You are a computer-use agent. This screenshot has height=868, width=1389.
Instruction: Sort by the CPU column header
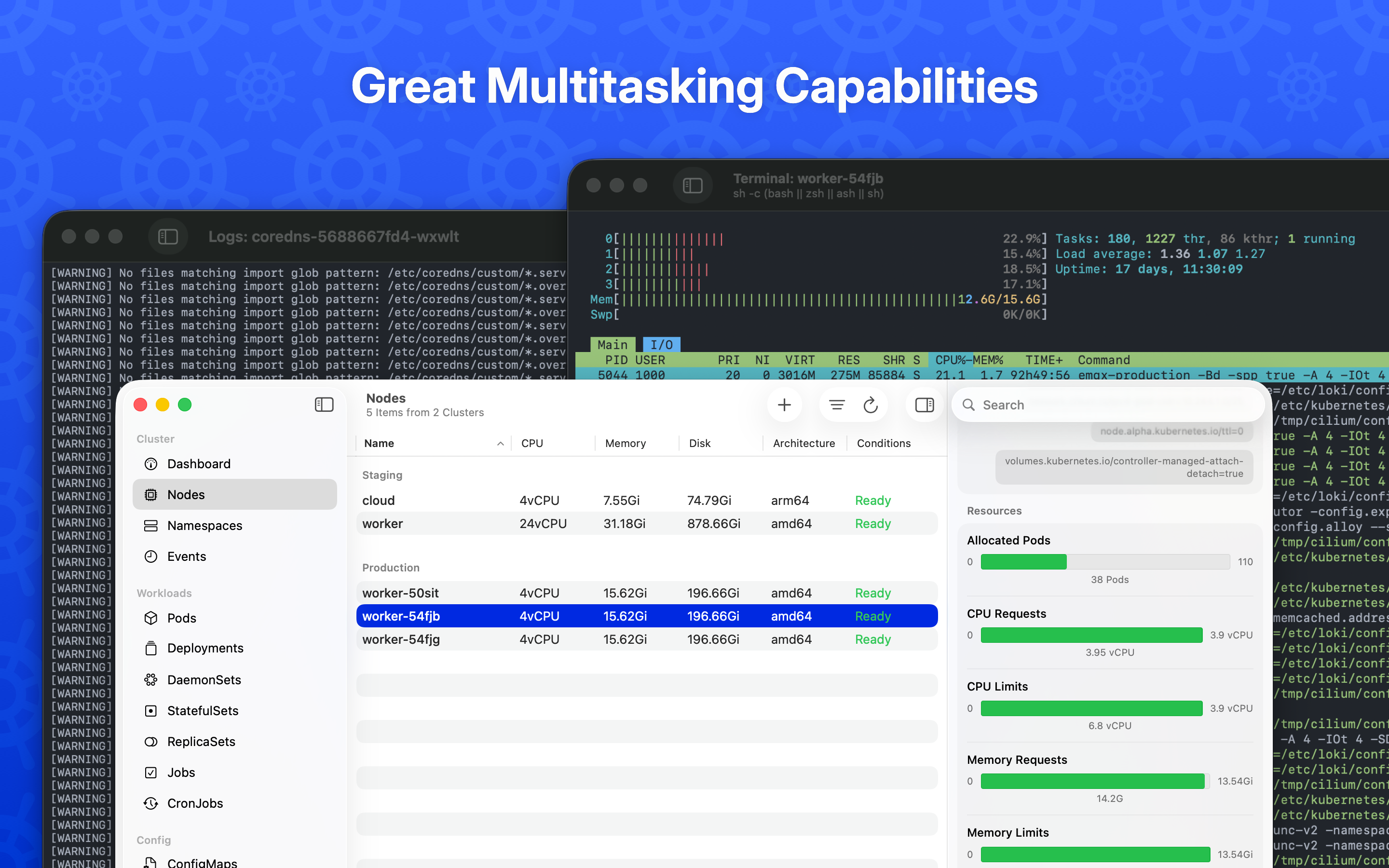[x=553, y=443]
